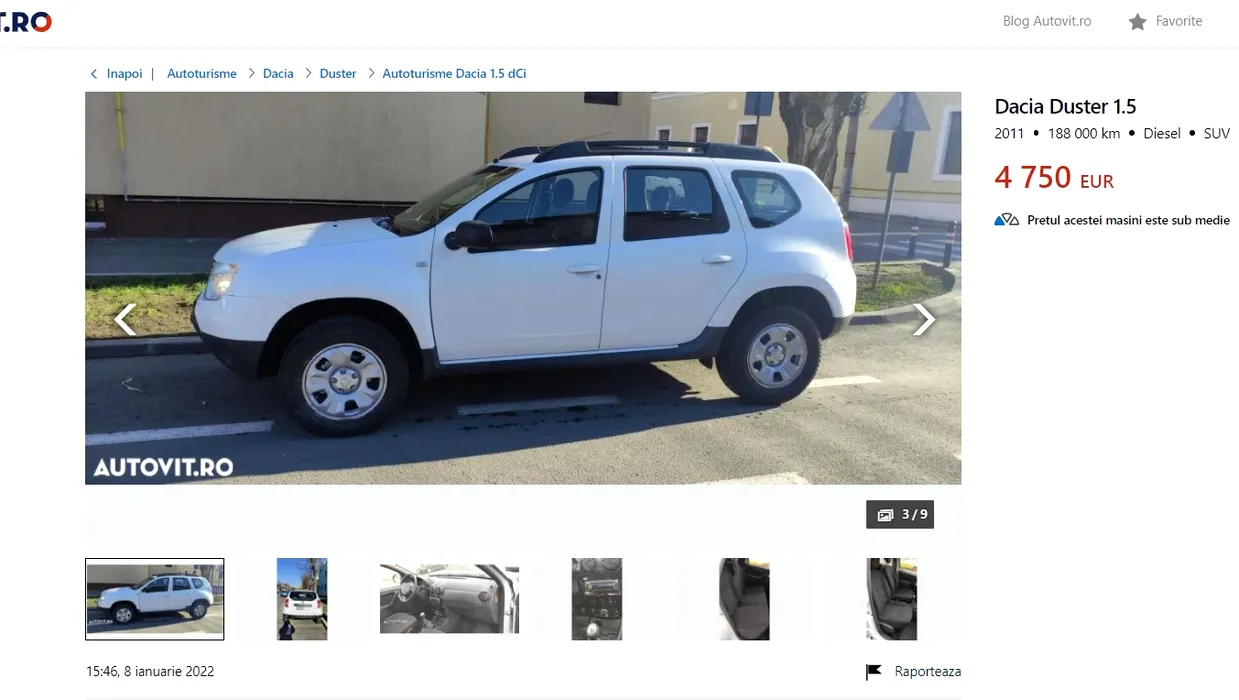Select the white Duster side view thumbnail
The image size is (1239, 700).
click(x=155, y=599)
